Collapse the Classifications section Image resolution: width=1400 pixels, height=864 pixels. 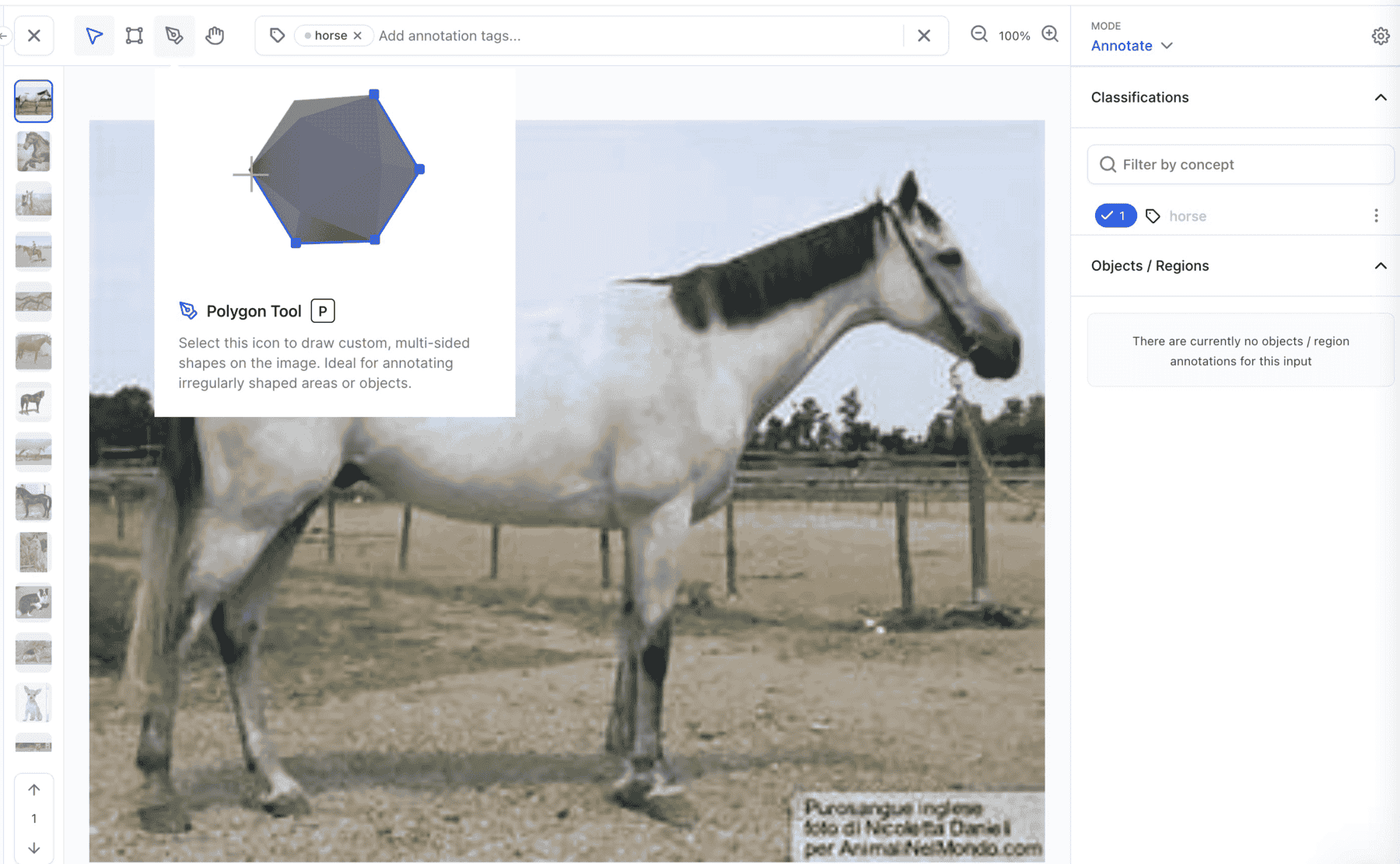[1381, 97]
